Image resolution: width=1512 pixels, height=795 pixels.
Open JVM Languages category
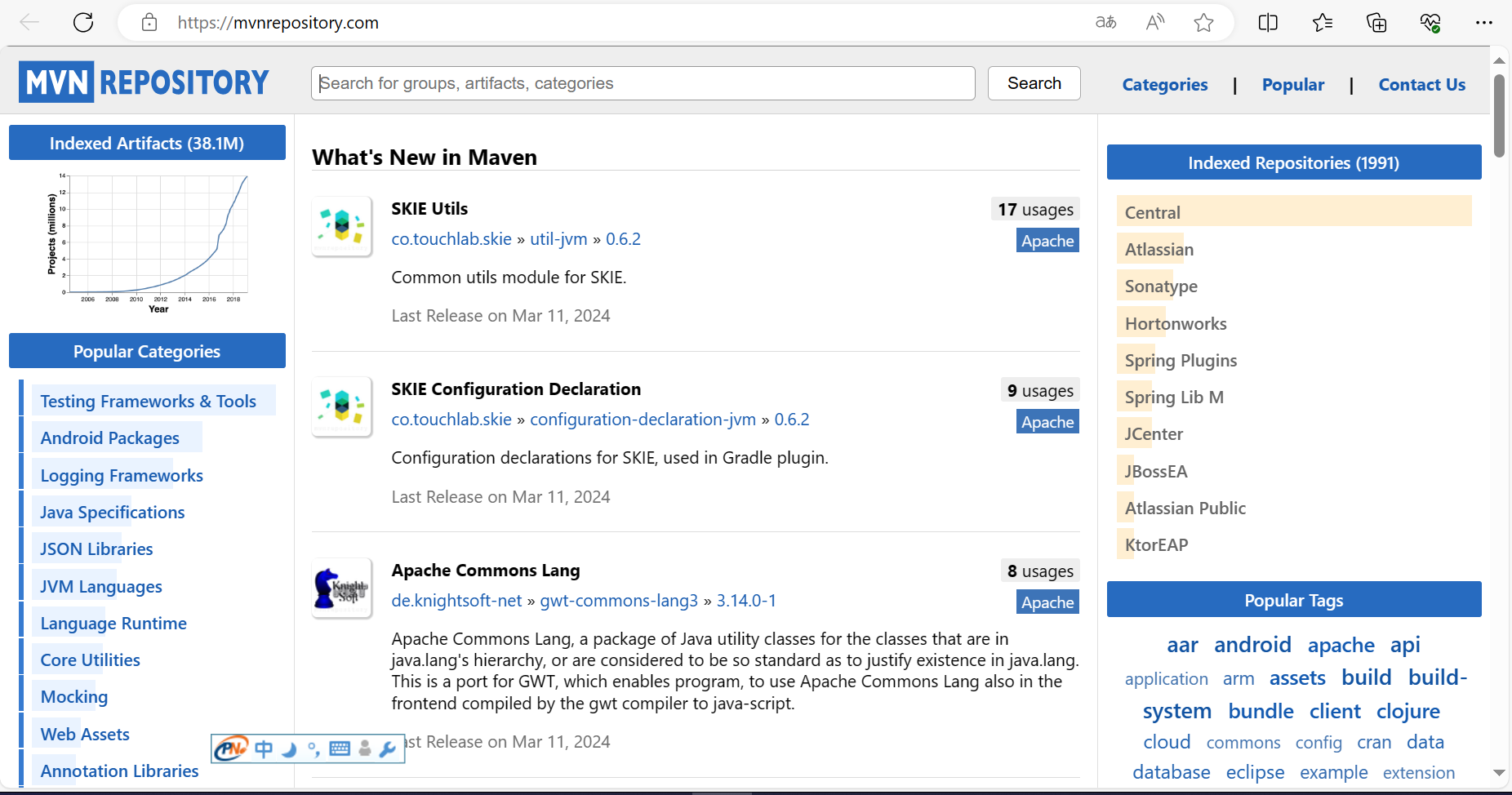coord(101,587)
